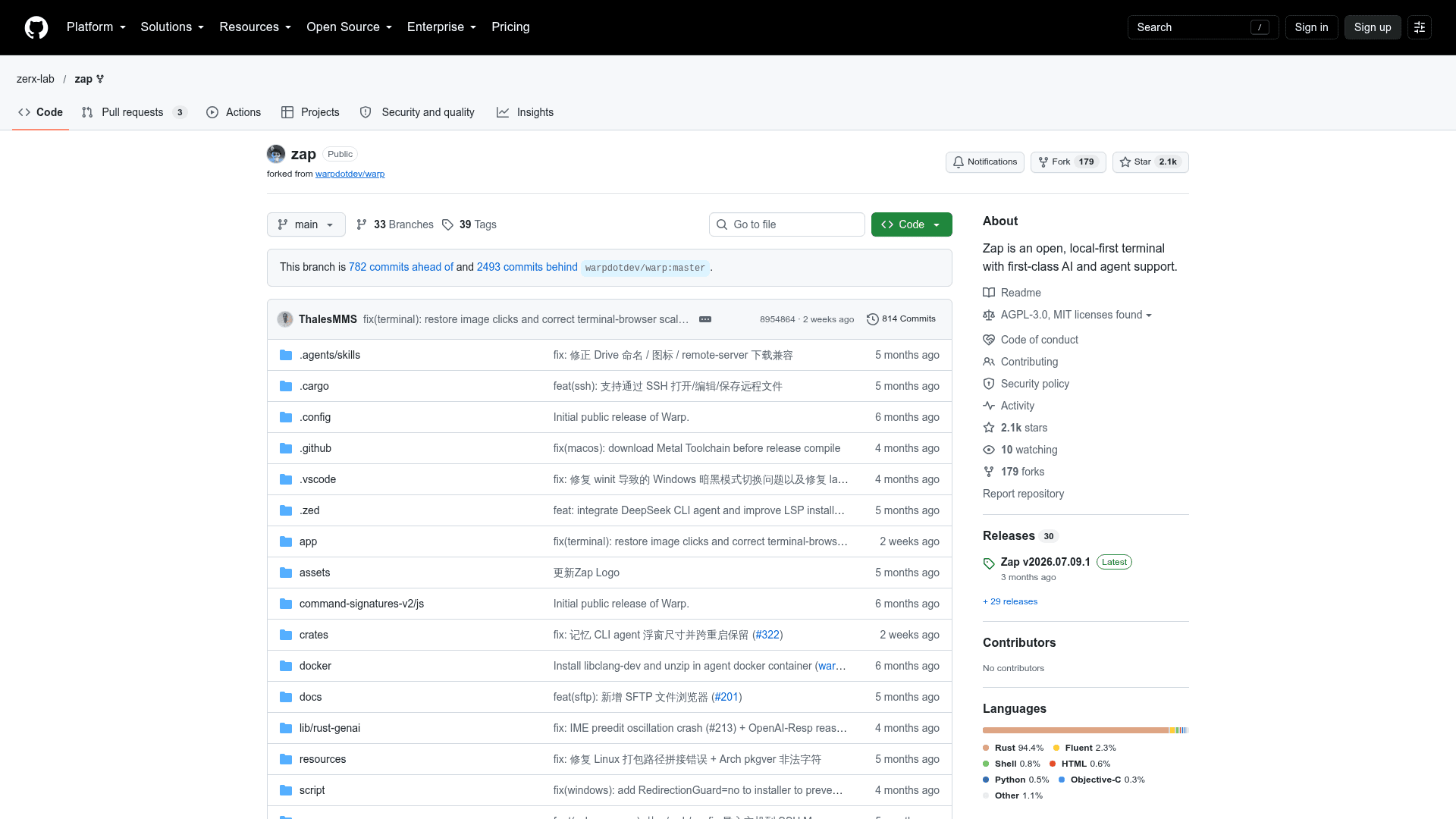Open the 2493 commits behind link

point(527,267)
